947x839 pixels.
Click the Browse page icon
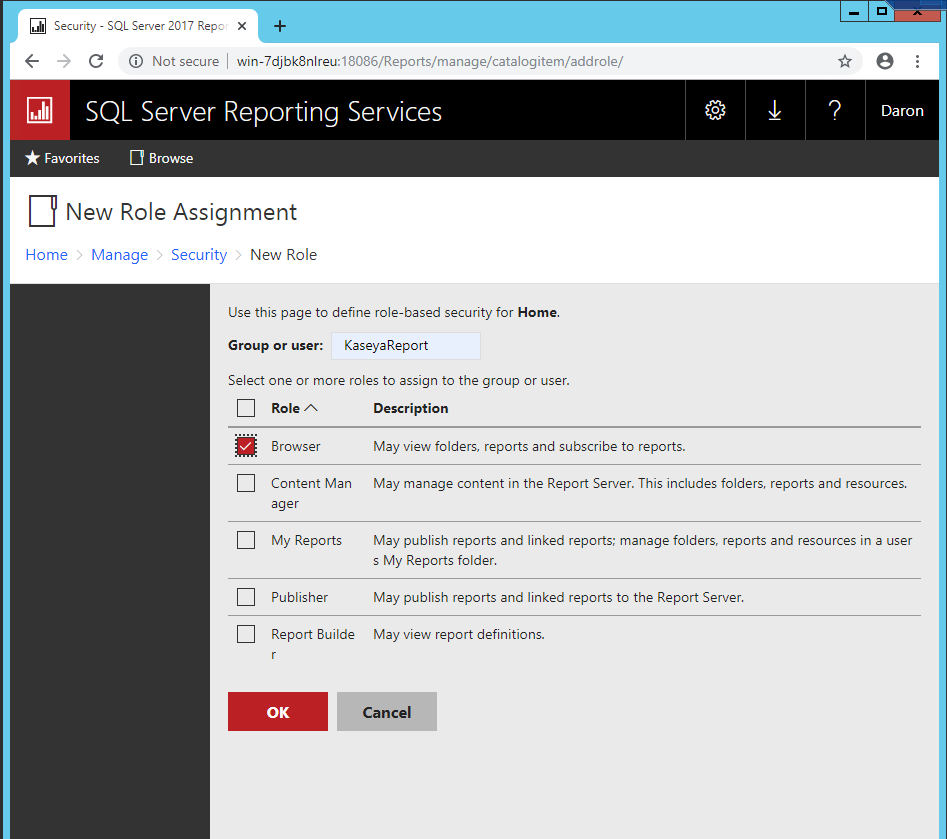click(137, 158)
